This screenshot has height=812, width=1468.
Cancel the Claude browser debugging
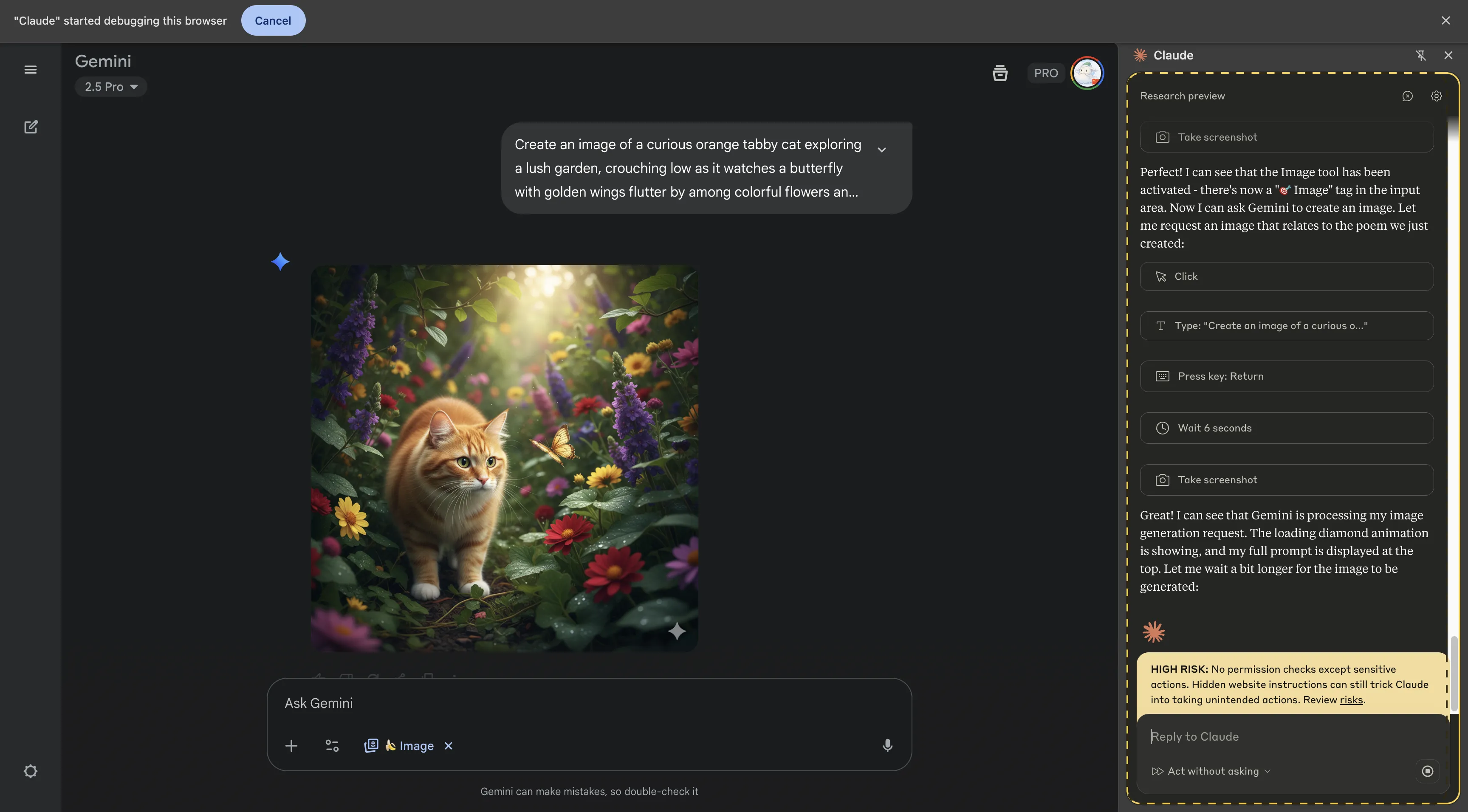pos(273,20)
